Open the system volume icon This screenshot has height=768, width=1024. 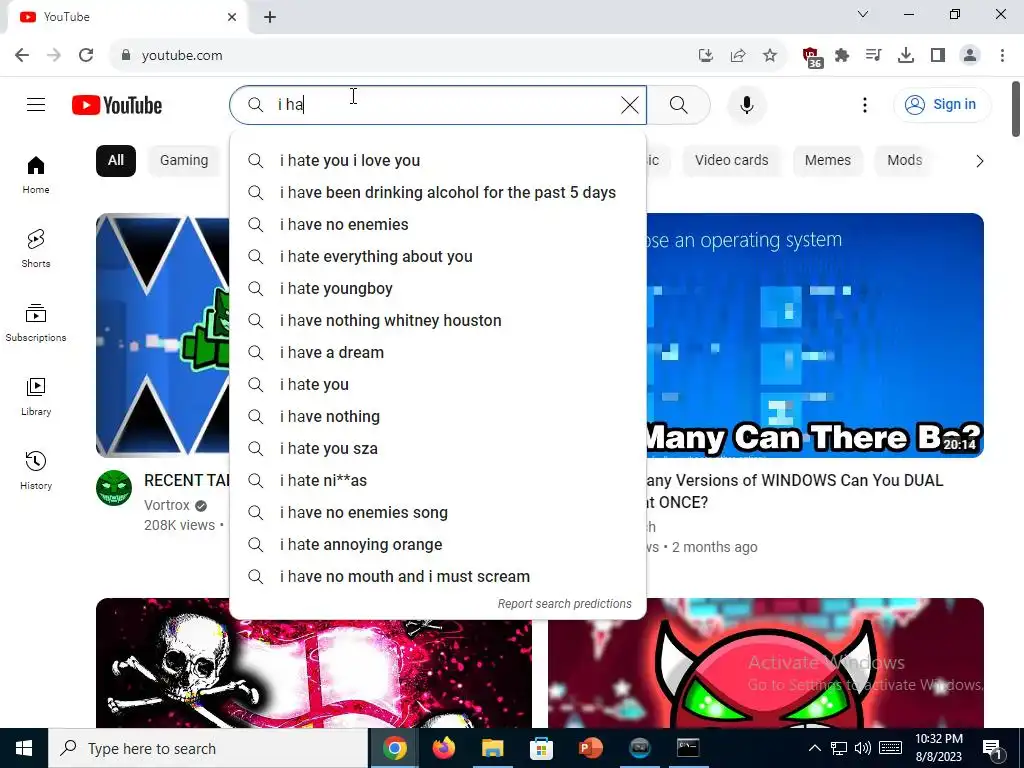863,748
